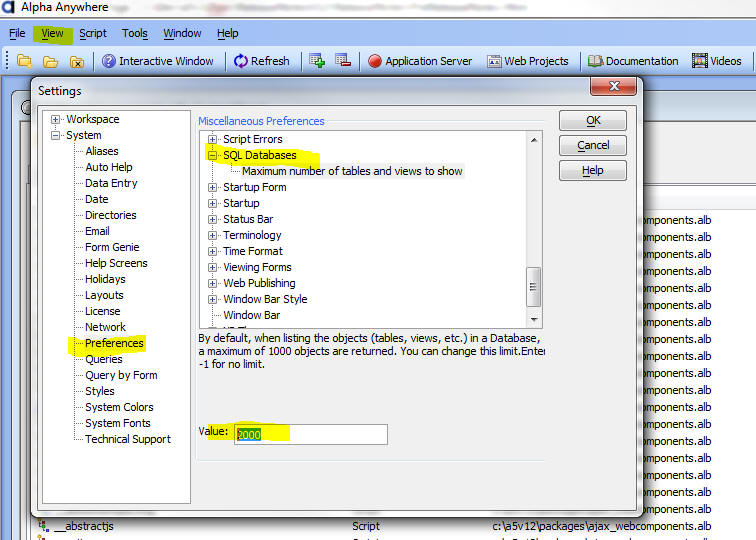
Task: Open the File menu
Action: pos(17,33)
